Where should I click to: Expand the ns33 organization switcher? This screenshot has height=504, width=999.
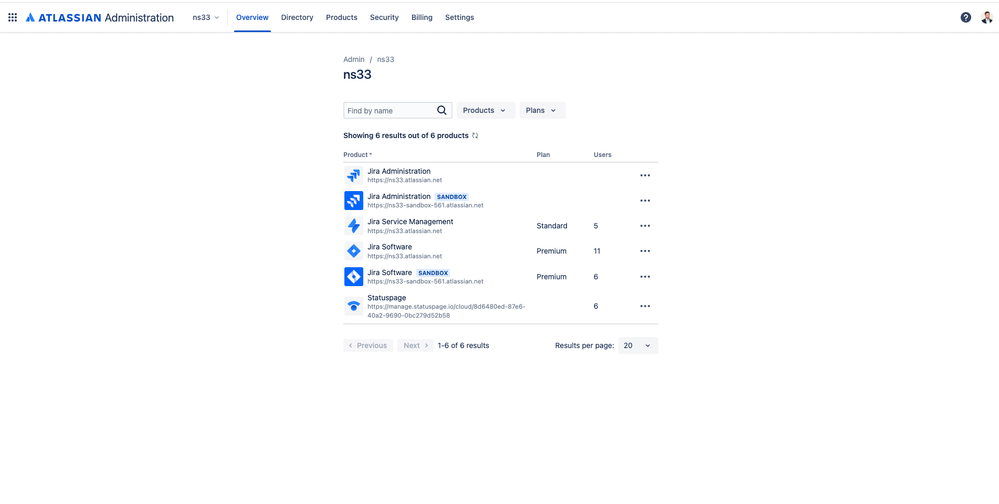point(206,18)
